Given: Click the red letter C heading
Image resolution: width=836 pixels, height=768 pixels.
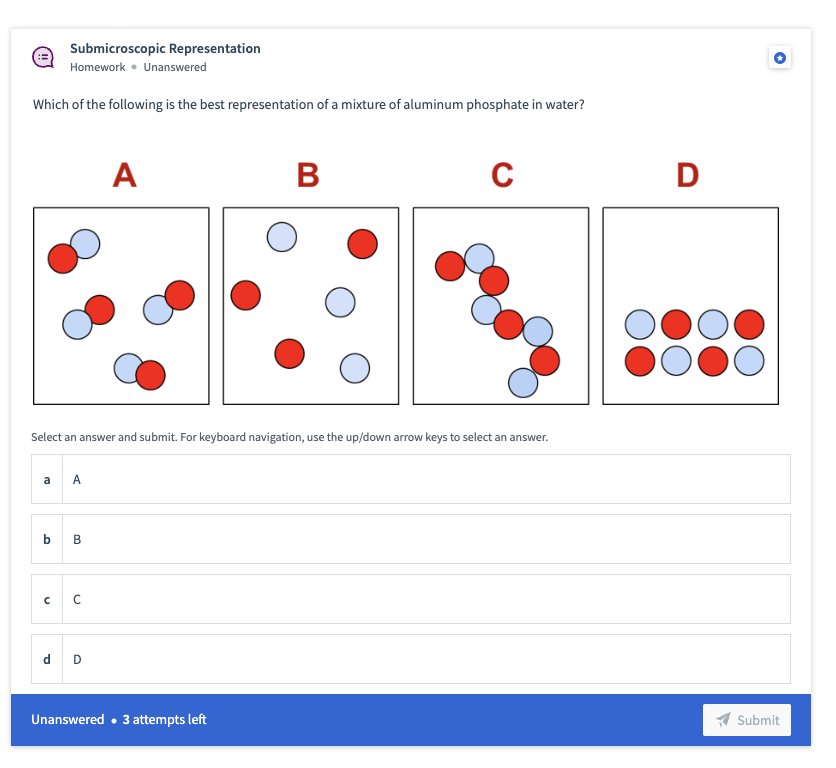Looking at the screenshot, I should pos(501,176).
